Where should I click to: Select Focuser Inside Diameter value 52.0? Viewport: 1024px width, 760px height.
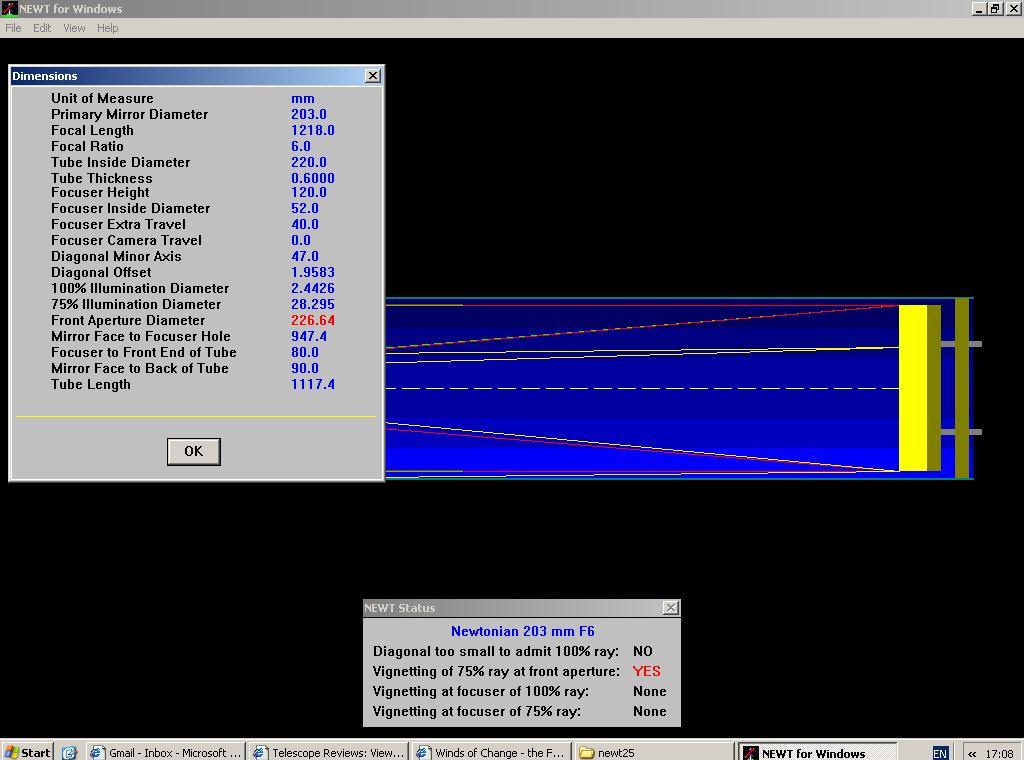click(305, 208)
